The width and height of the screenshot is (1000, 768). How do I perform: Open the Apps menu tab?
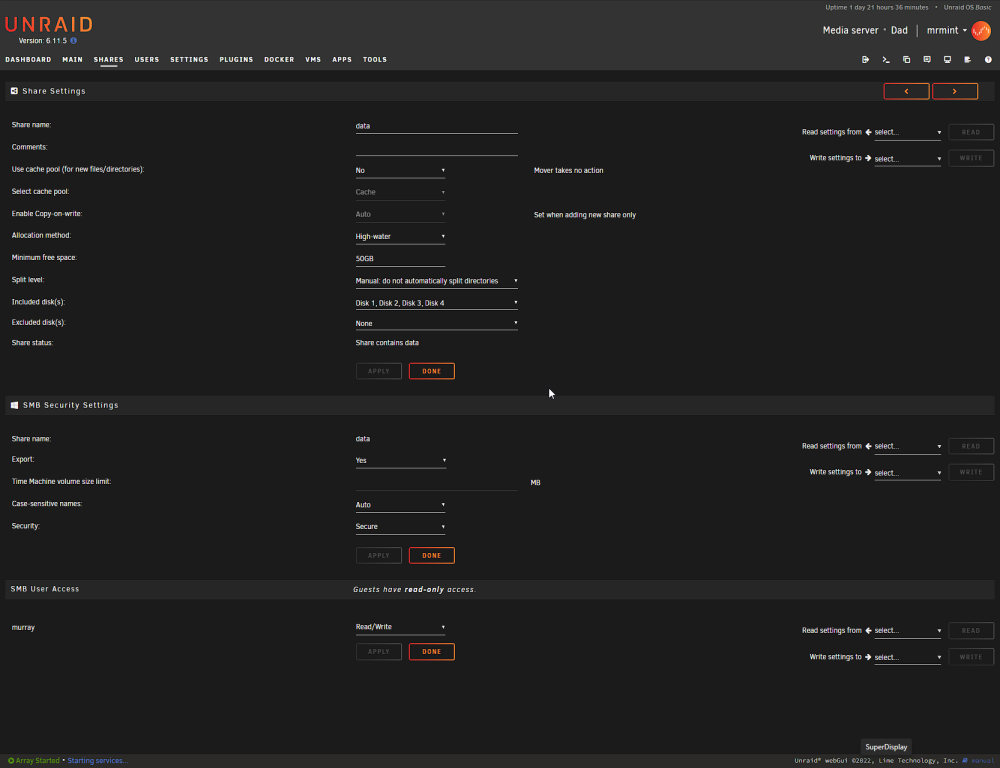342,59
